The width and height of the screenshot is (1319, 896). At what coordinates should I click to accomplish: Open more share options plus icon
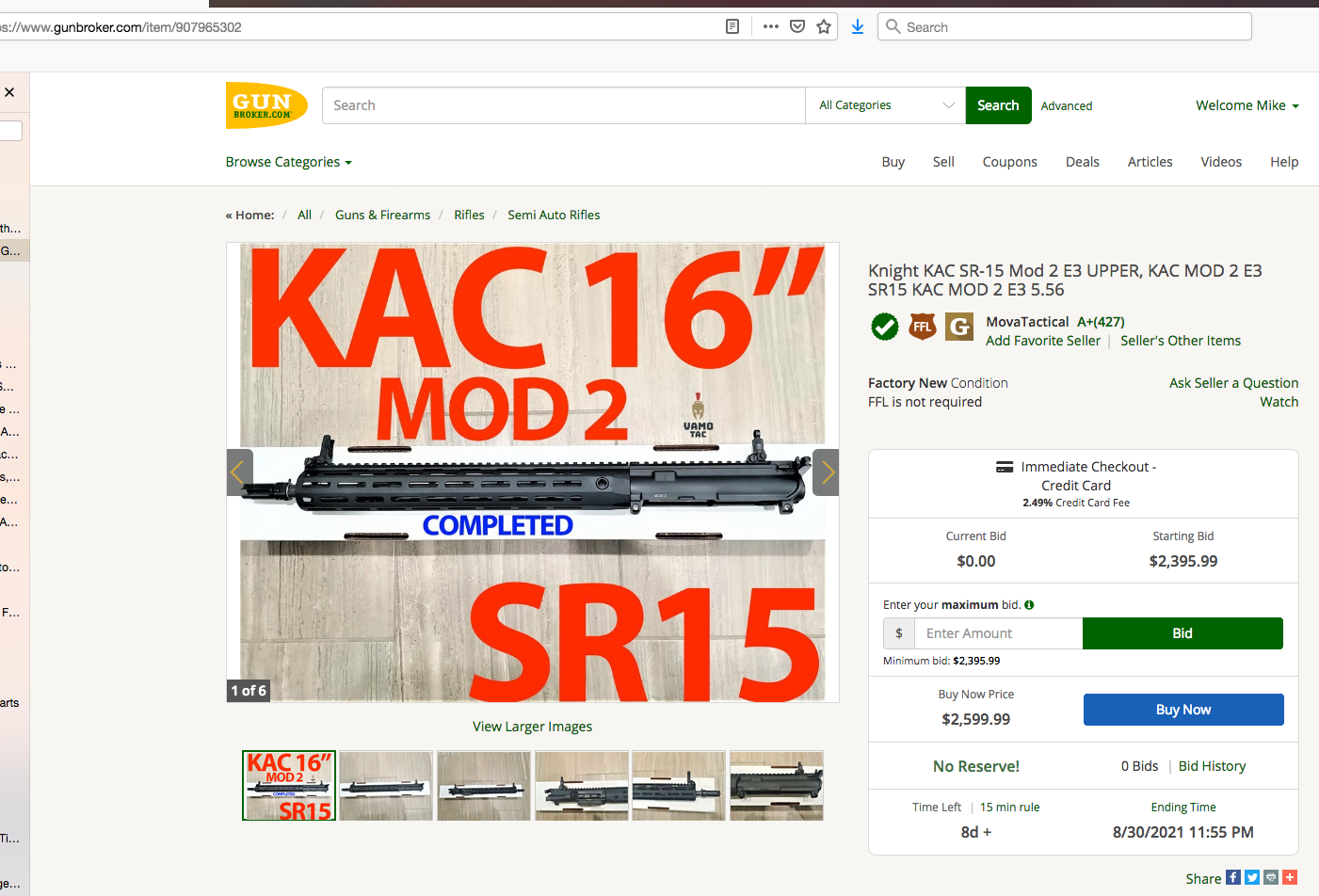(x=1290, y=877)
